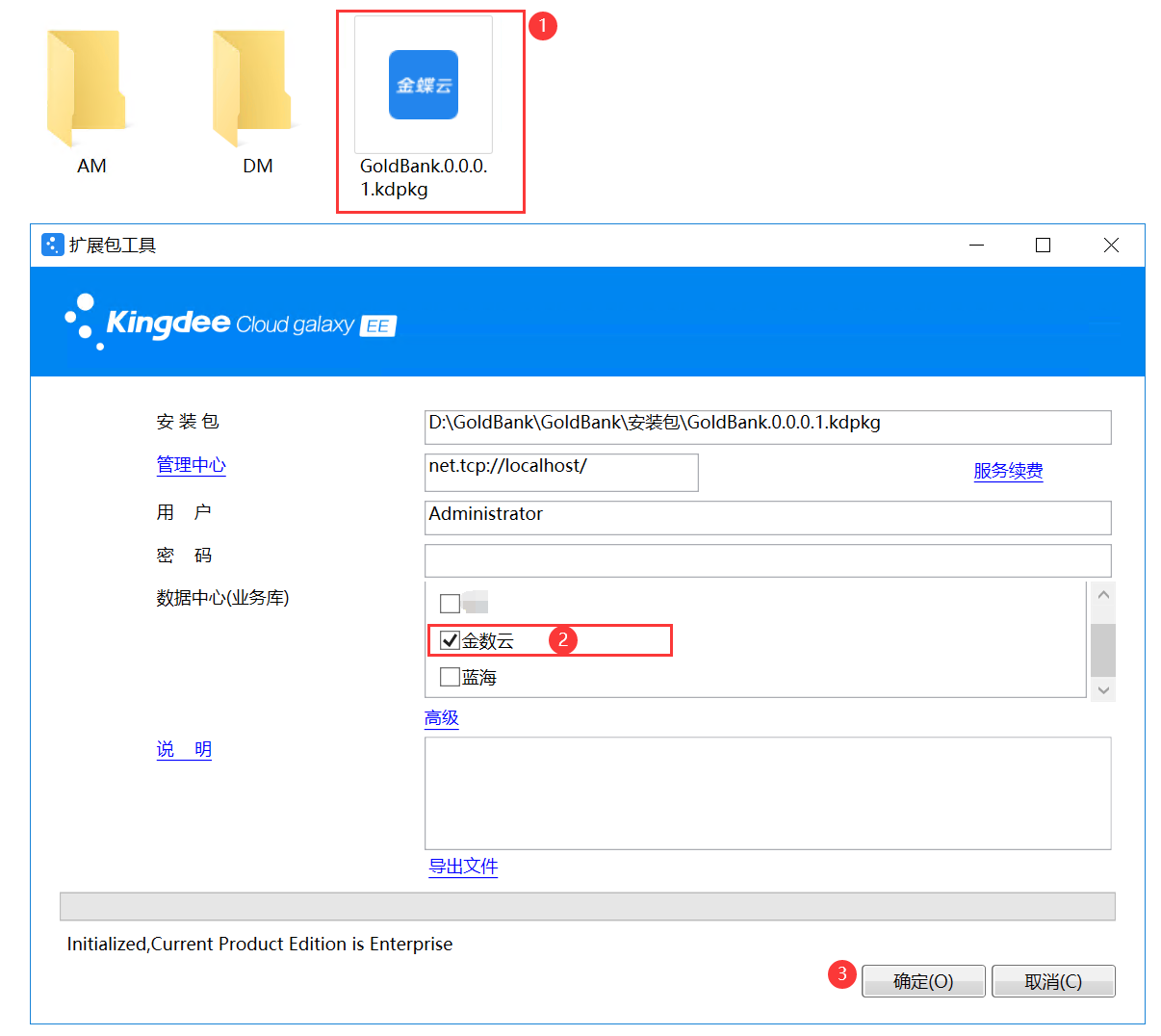Open the 说明 link

point(184,749)
